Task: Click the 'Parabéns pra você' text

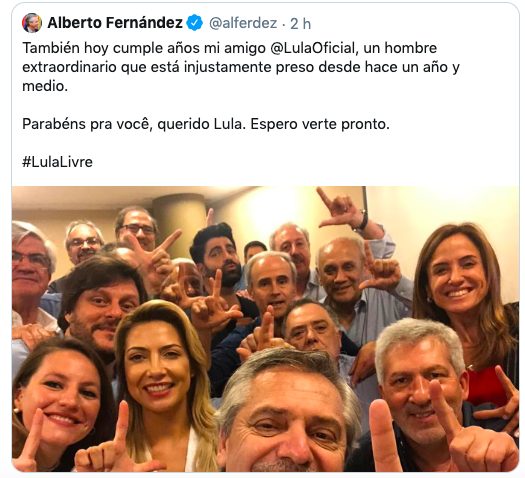Action: [87, 124]
